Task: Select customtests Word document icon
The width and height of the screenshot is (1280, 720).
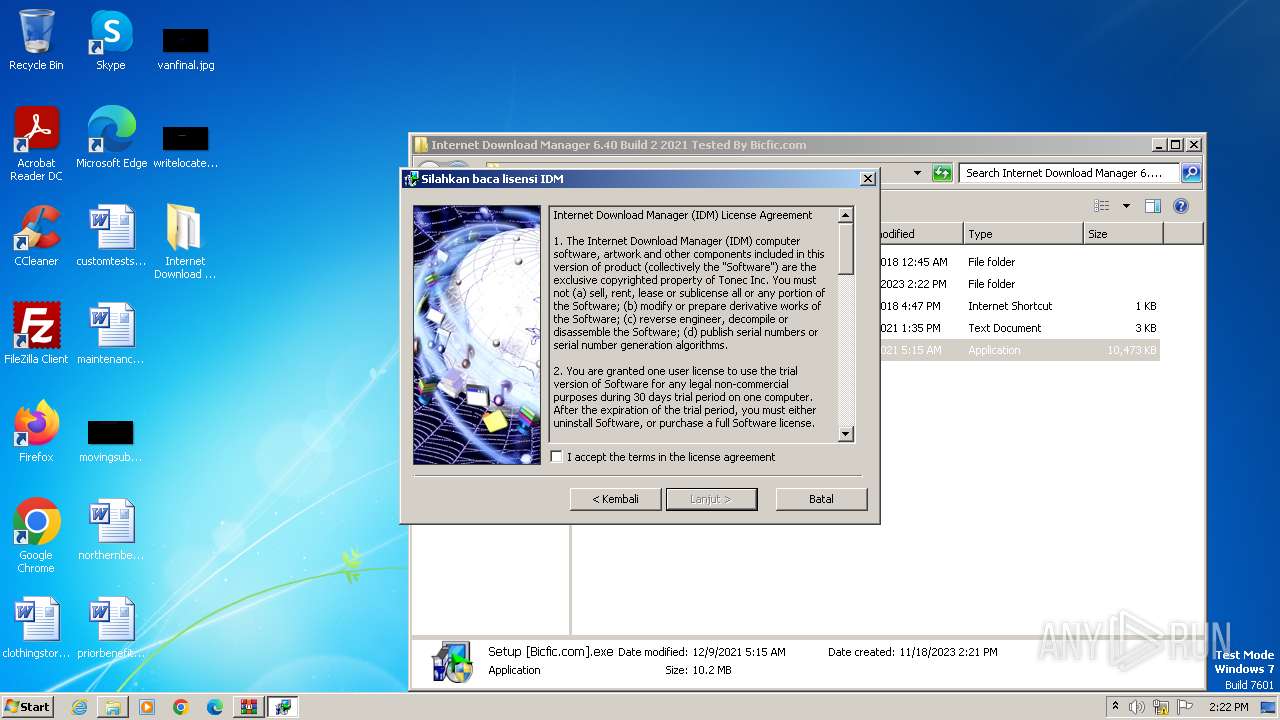Action: [x=110, y=236]
